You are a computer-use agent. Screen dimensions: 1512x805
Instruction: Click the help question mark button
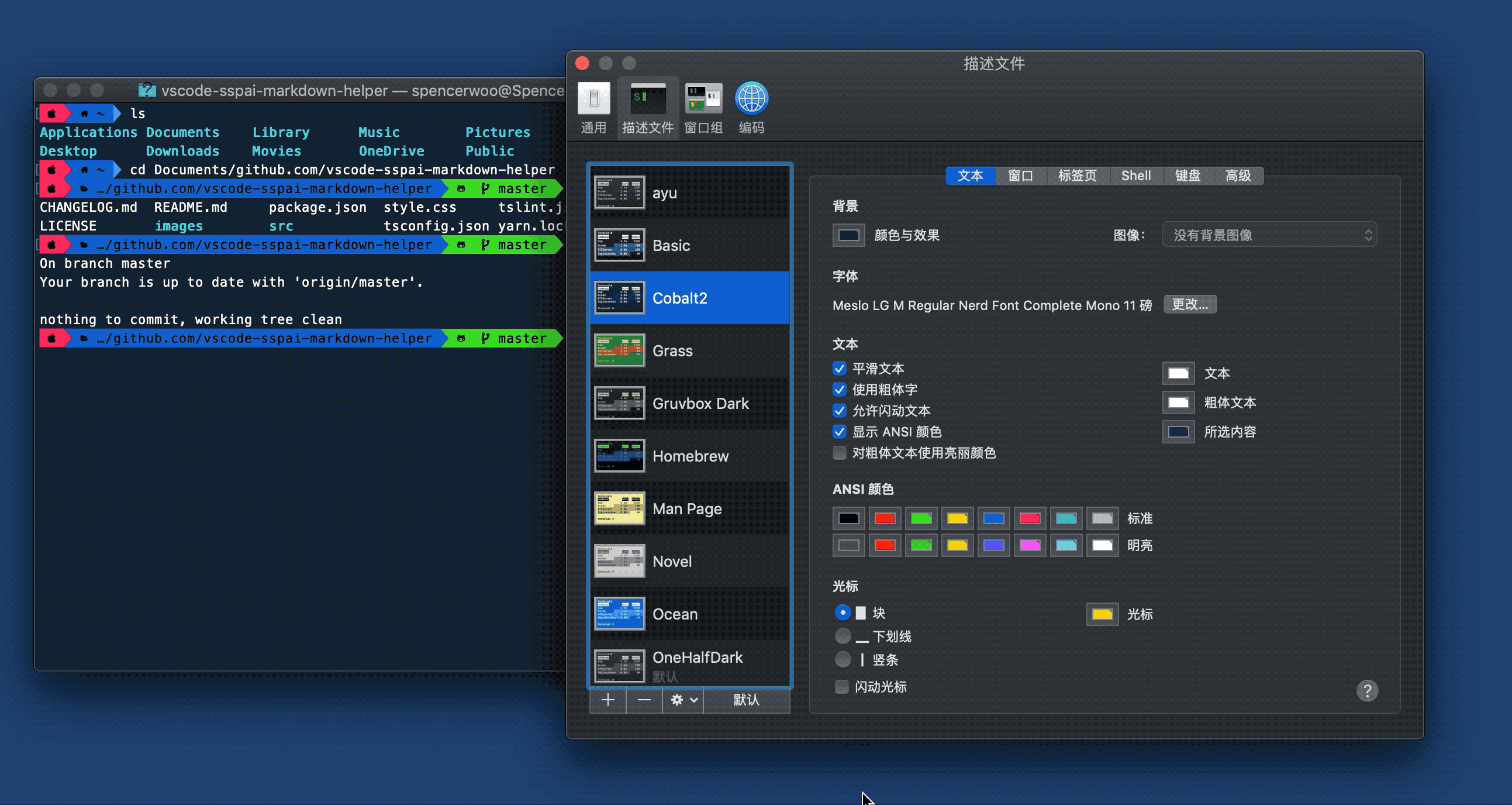[1367, 691]
